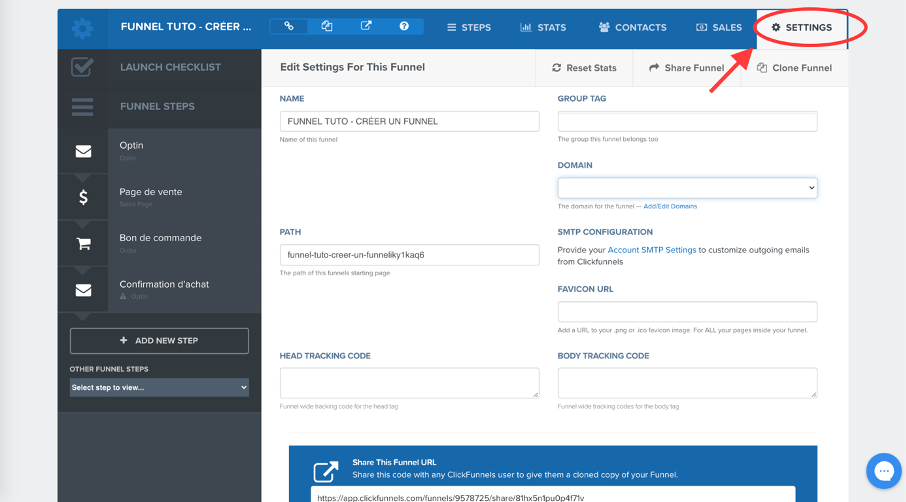Image resolution: width=906 pixels, height=502 pixels.
Task: Click the Path input field
Action: click(410, 255)
